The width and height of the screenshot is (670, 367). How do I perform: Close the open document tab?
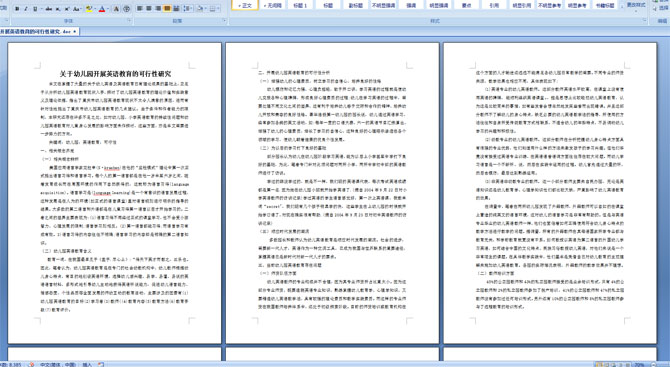75,32
